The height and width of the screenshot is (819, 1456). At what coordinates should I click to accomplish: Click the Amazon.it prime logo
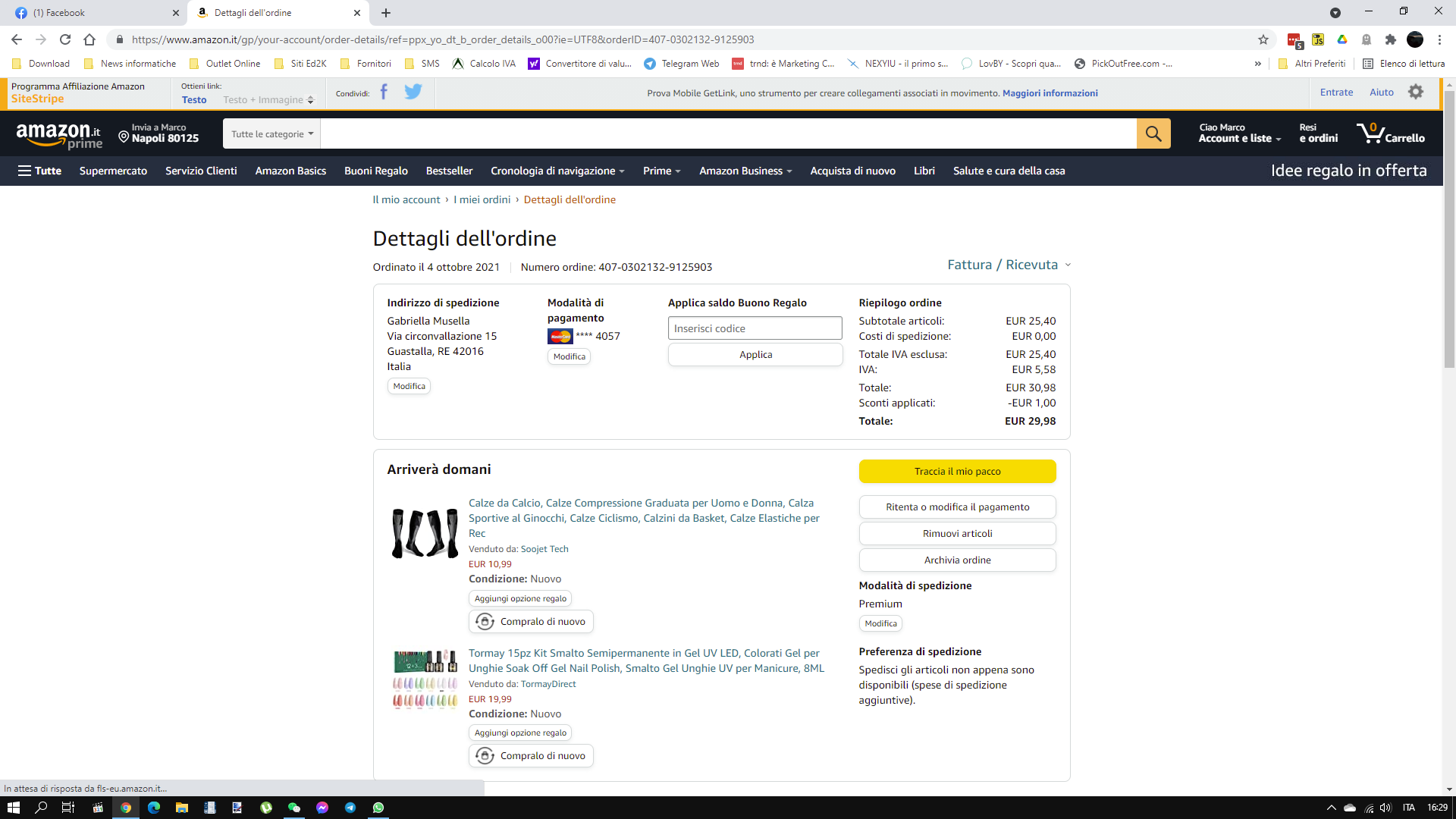click(x=59, y=135)
